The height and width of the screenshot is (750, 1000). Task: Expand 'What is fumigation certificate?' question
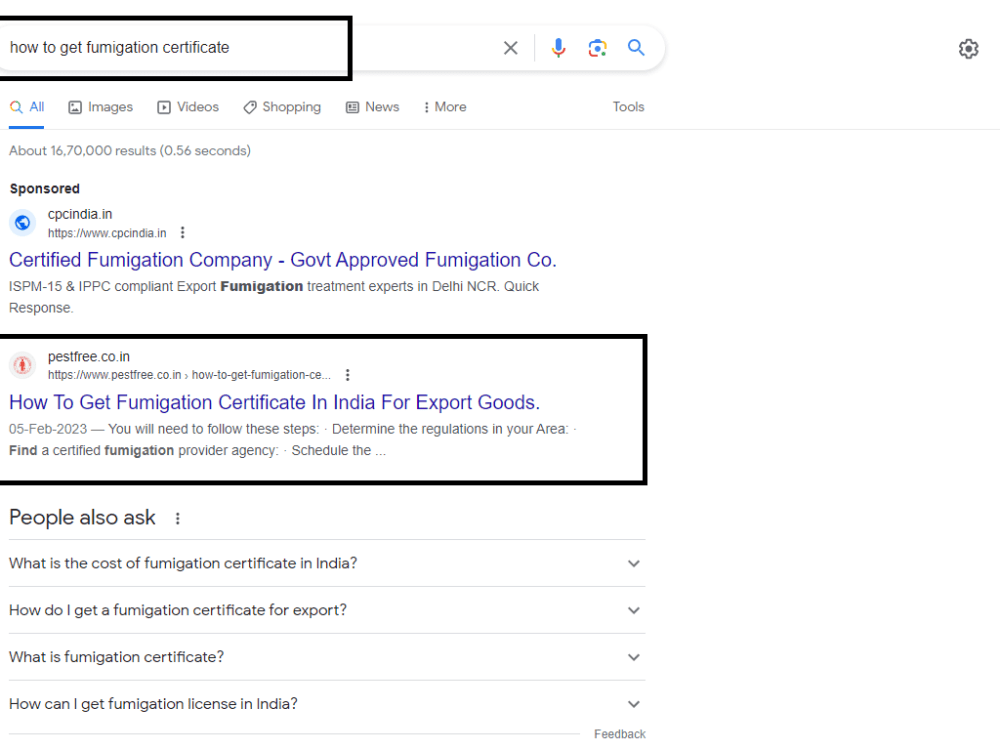click(327, 657)
